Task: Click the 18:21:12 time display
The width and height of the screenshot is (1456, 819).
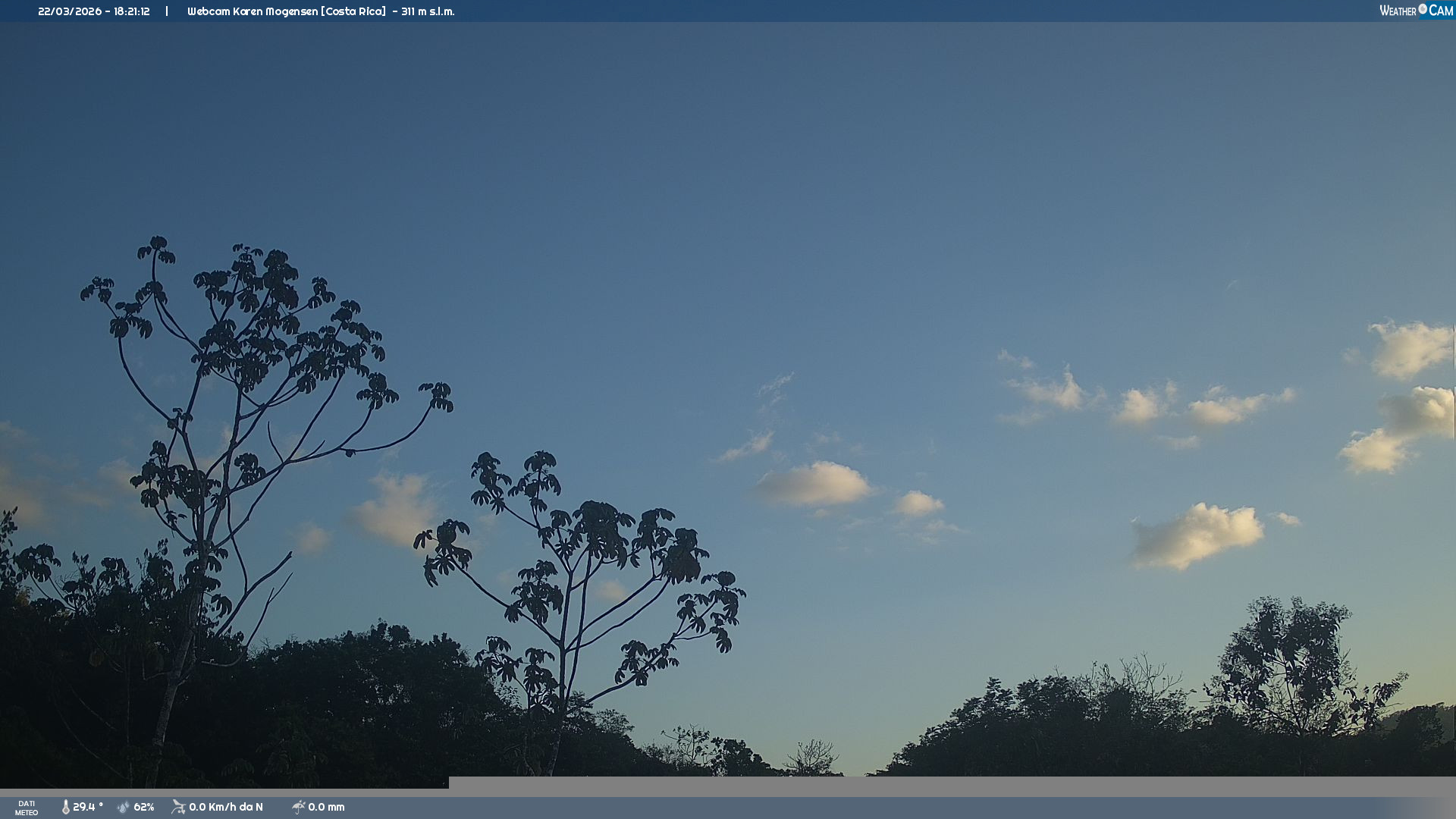Action: (132, 11)
